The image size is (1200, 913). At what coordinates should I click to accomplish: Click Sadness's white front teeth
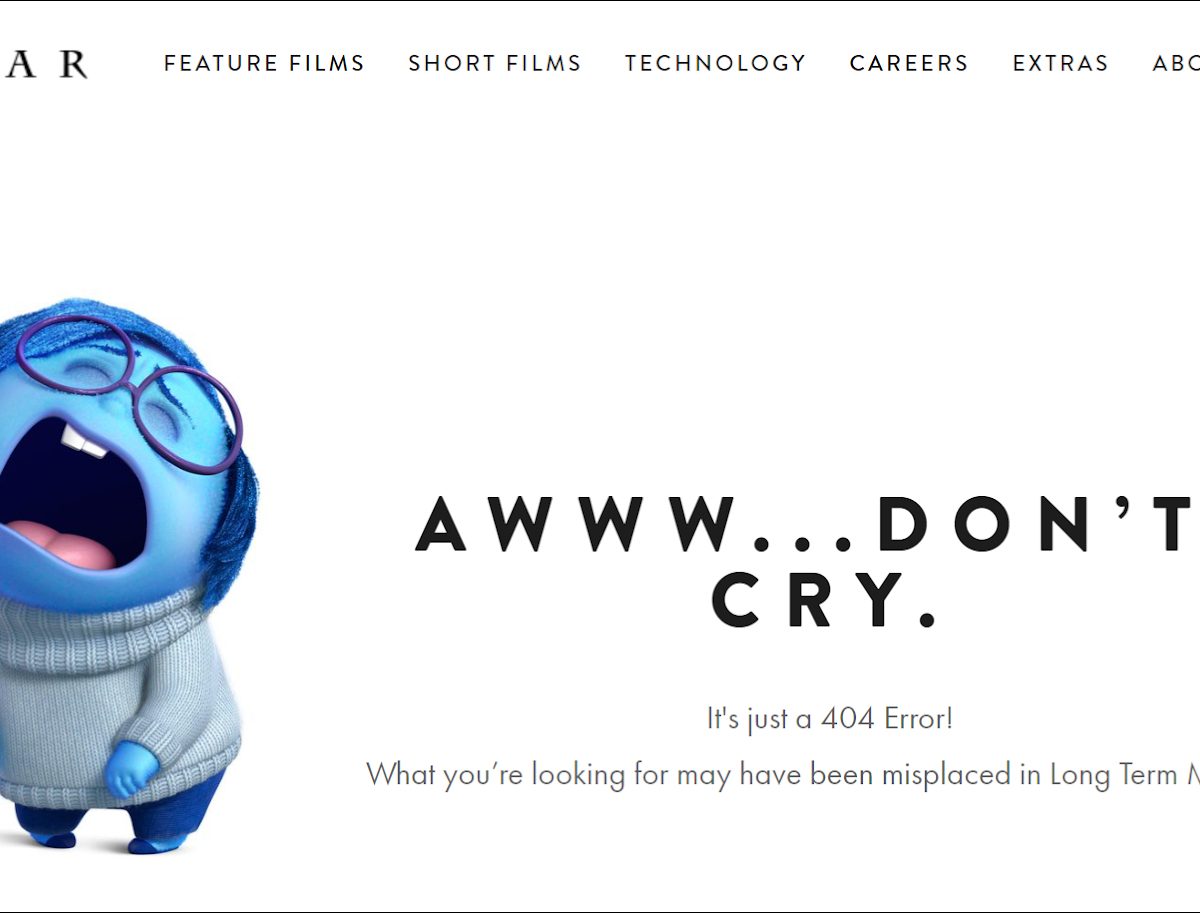tap(82, 439)
